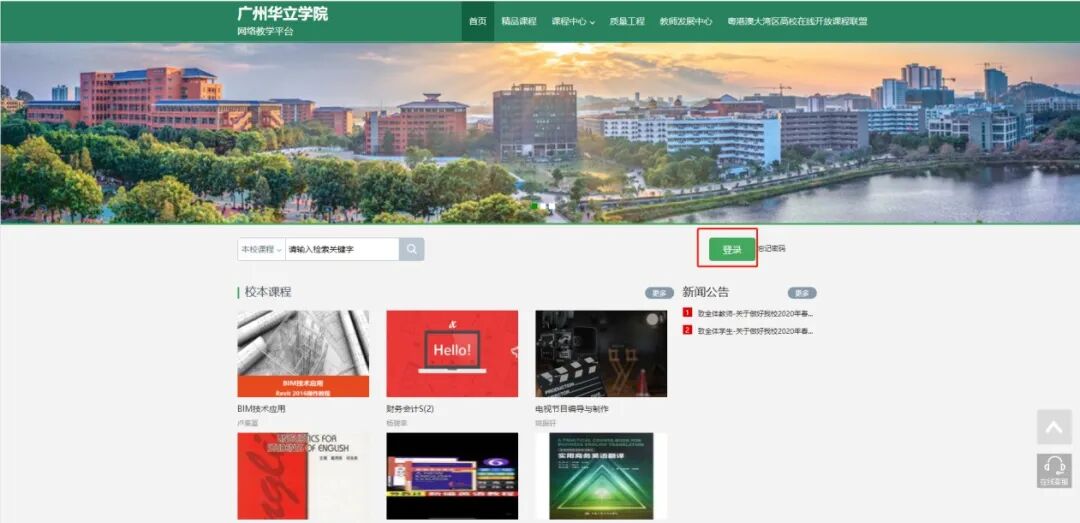This screenshot has width=1080, height=523.
Task: Click 更多 beside 新闻公告 heading
Action: pyautogui.click(x=802, y=293)
